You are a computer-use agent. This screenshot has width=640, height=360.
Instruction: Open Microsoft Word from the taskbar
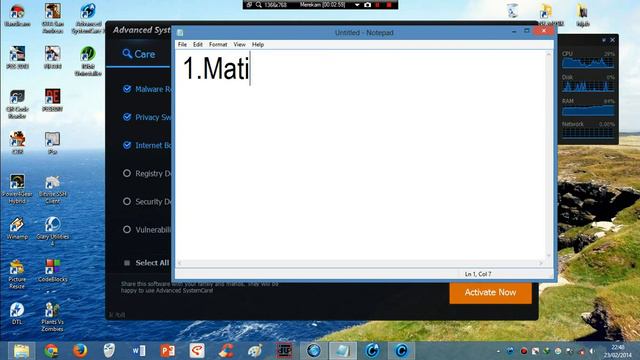[138, 351]
